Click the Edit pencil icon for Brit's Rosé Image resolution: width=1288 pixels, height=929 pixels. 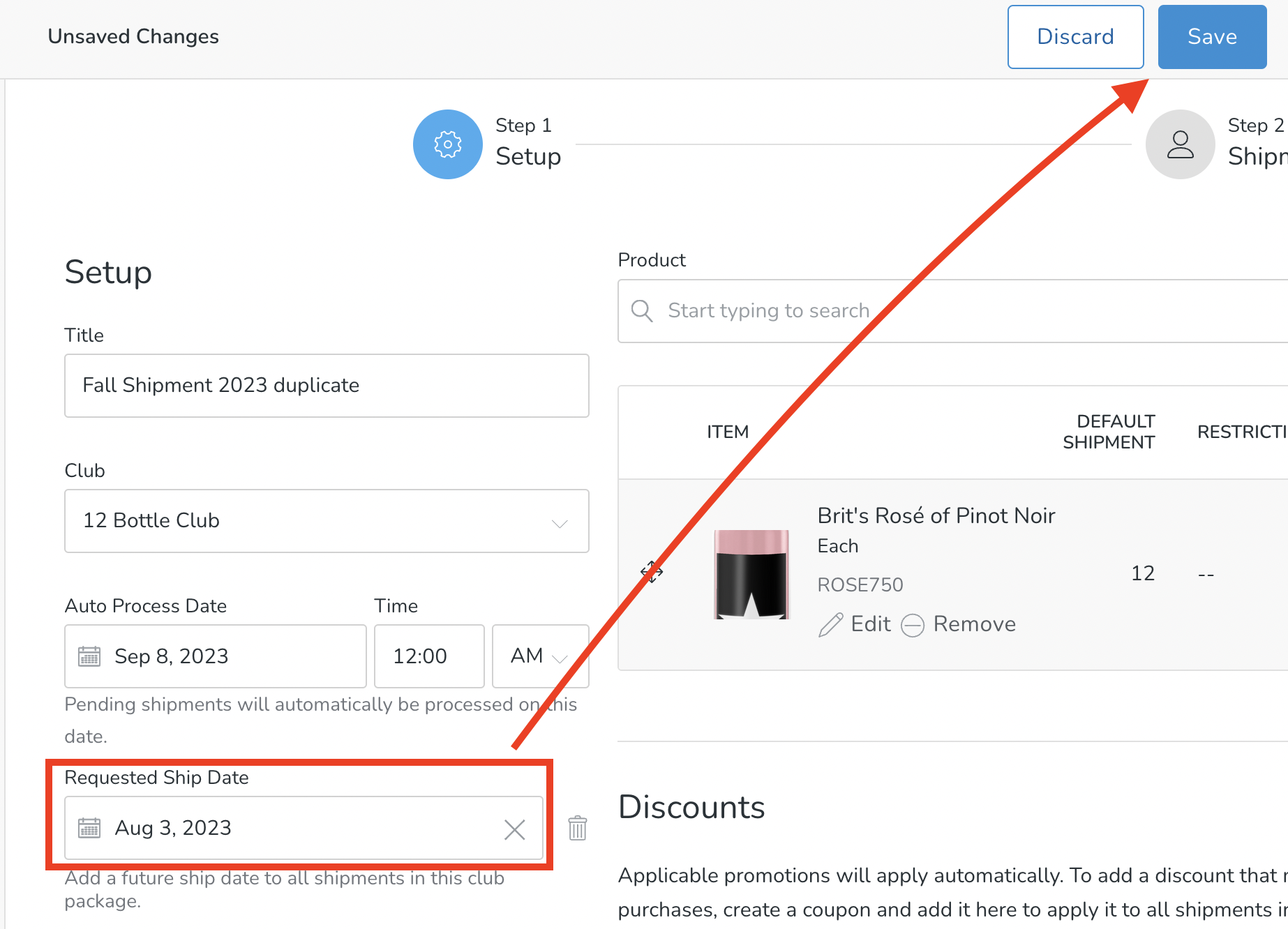coord(831,625)
